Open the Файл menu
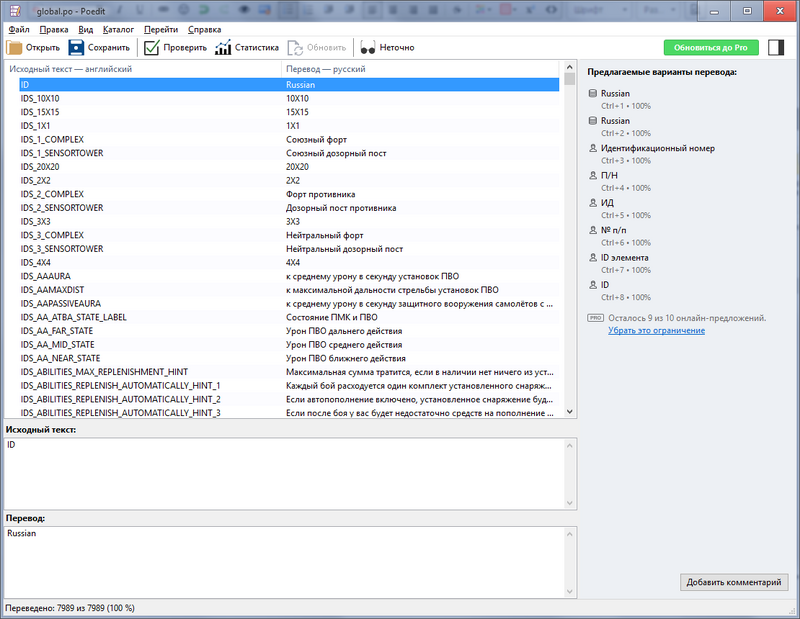This screenshot has height=619, width=800. 19,30
